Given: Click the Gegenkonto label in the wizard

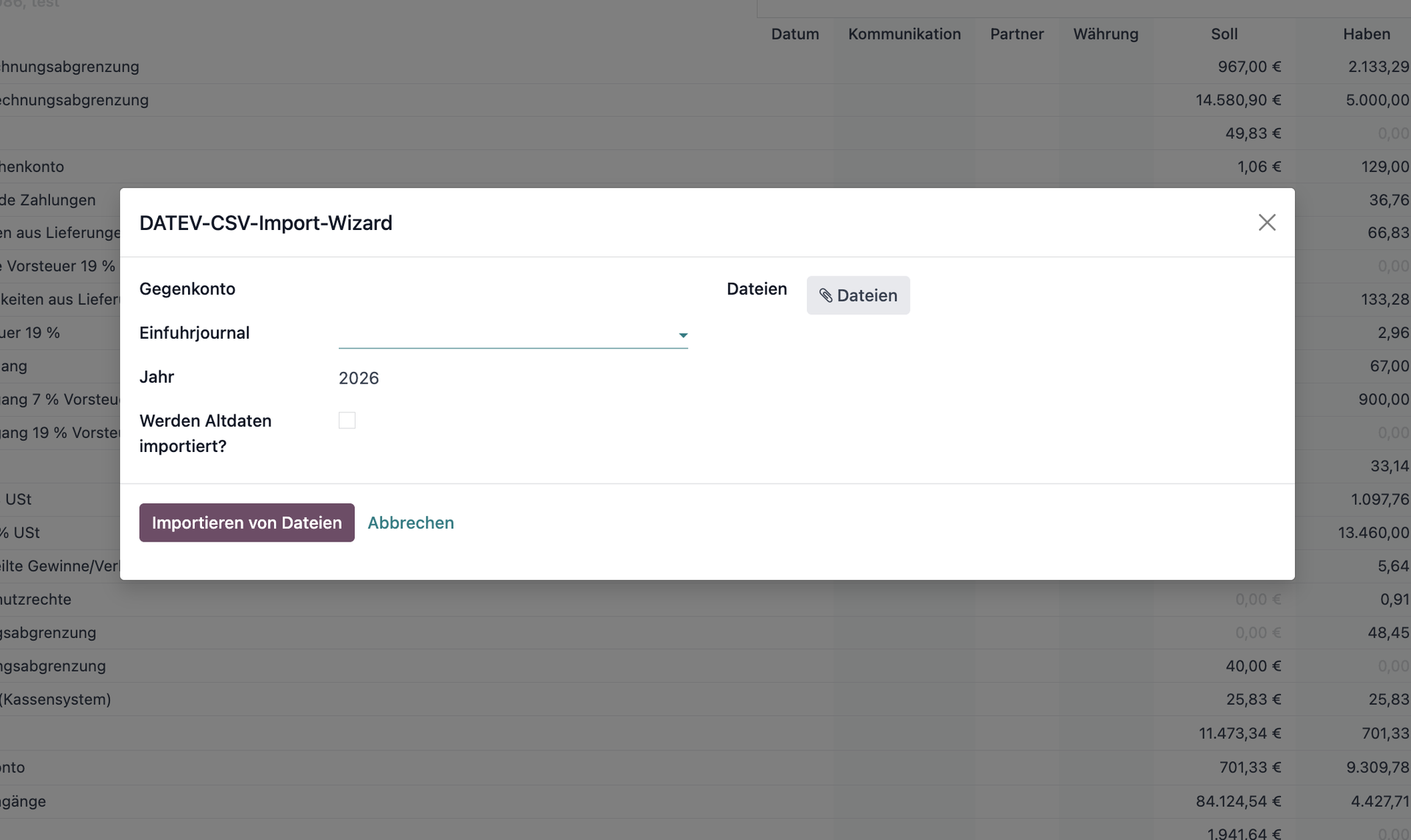Looking at the screenshot, I should 187,289.
